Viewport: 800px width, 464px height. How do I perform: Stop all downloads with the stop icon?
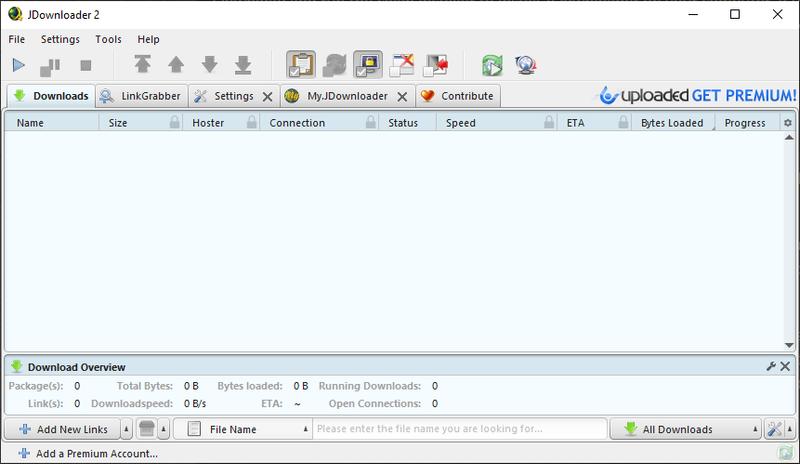point(86,65)
